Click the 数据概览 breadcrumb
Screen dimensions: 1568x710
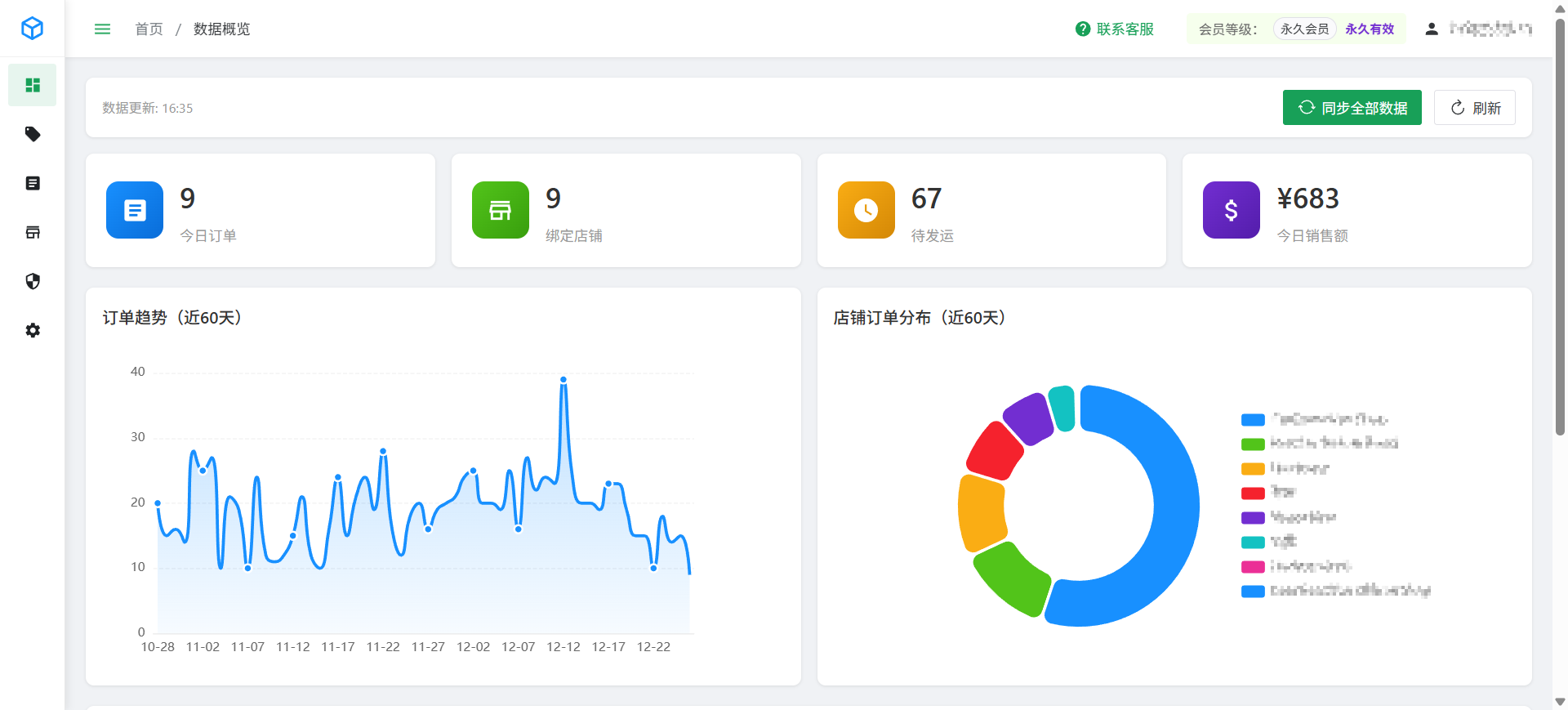pos(221,29)
